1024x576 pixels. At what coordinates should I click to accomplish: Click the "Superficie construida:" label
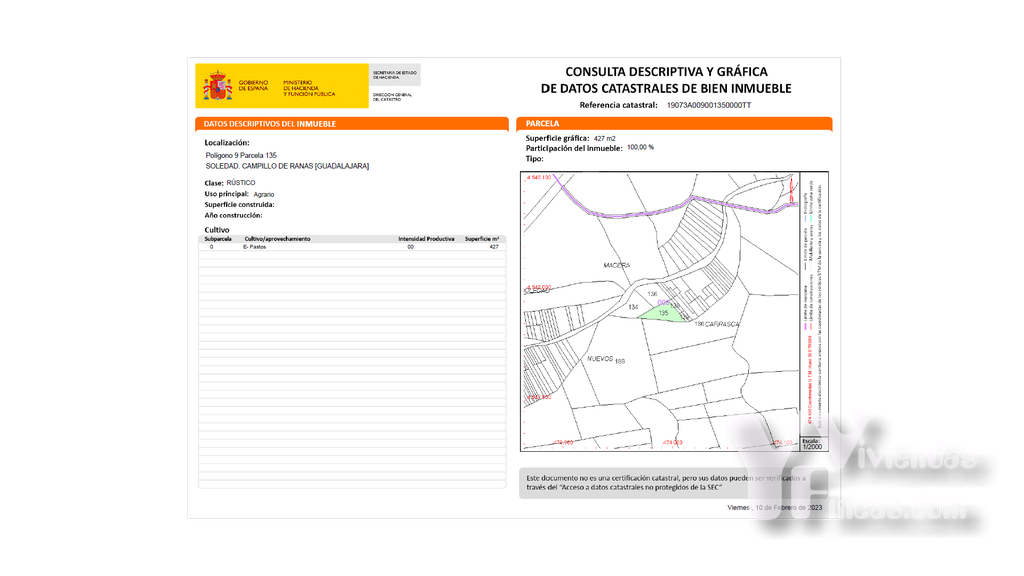pos(239,204)
